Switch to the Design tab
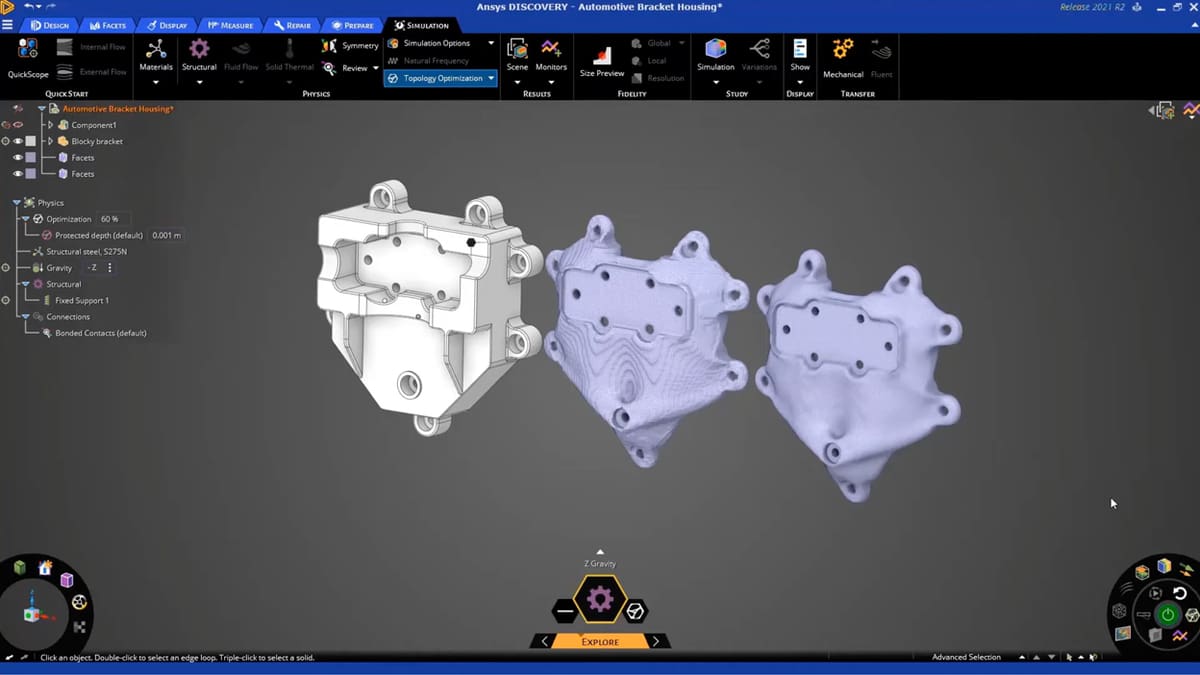The image size is (1200, 675). click(x=50, y=25)
